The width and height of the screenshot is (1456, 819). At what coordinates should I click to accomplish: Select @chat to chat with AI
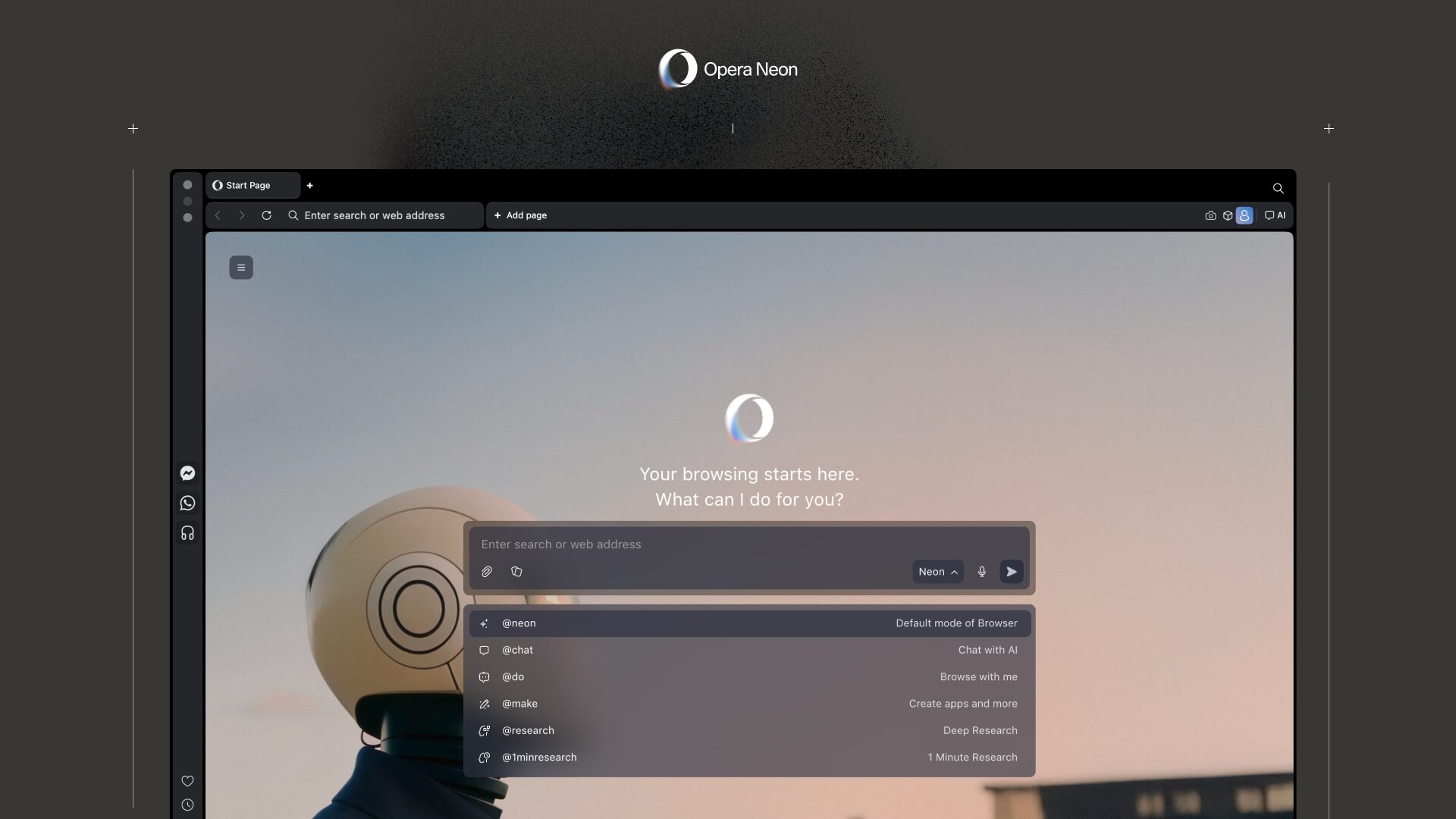tap(518, 650)
